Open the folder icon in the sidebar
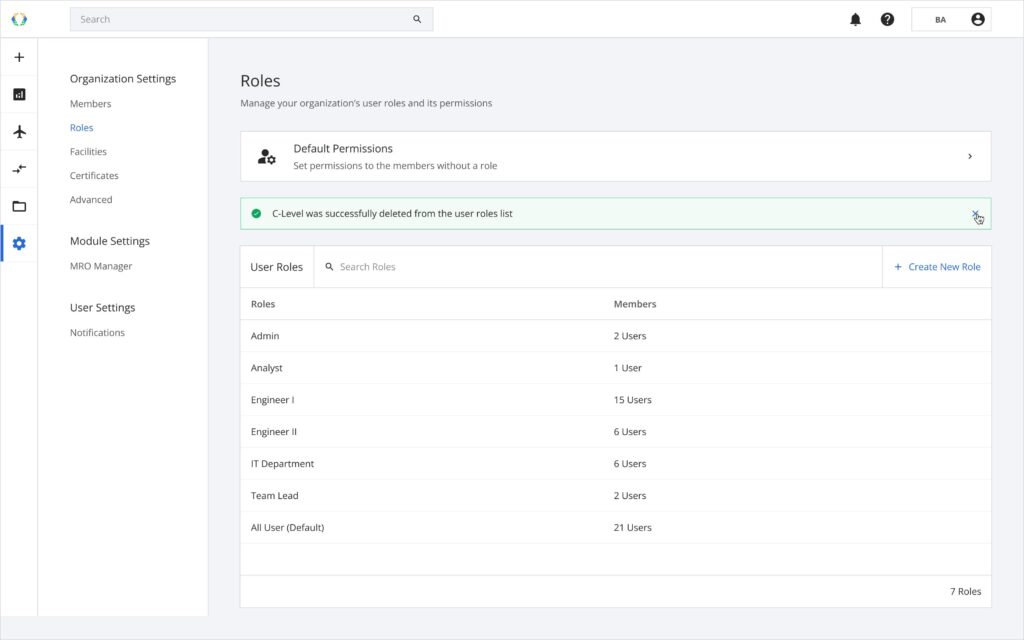 [x=19, y=205]
